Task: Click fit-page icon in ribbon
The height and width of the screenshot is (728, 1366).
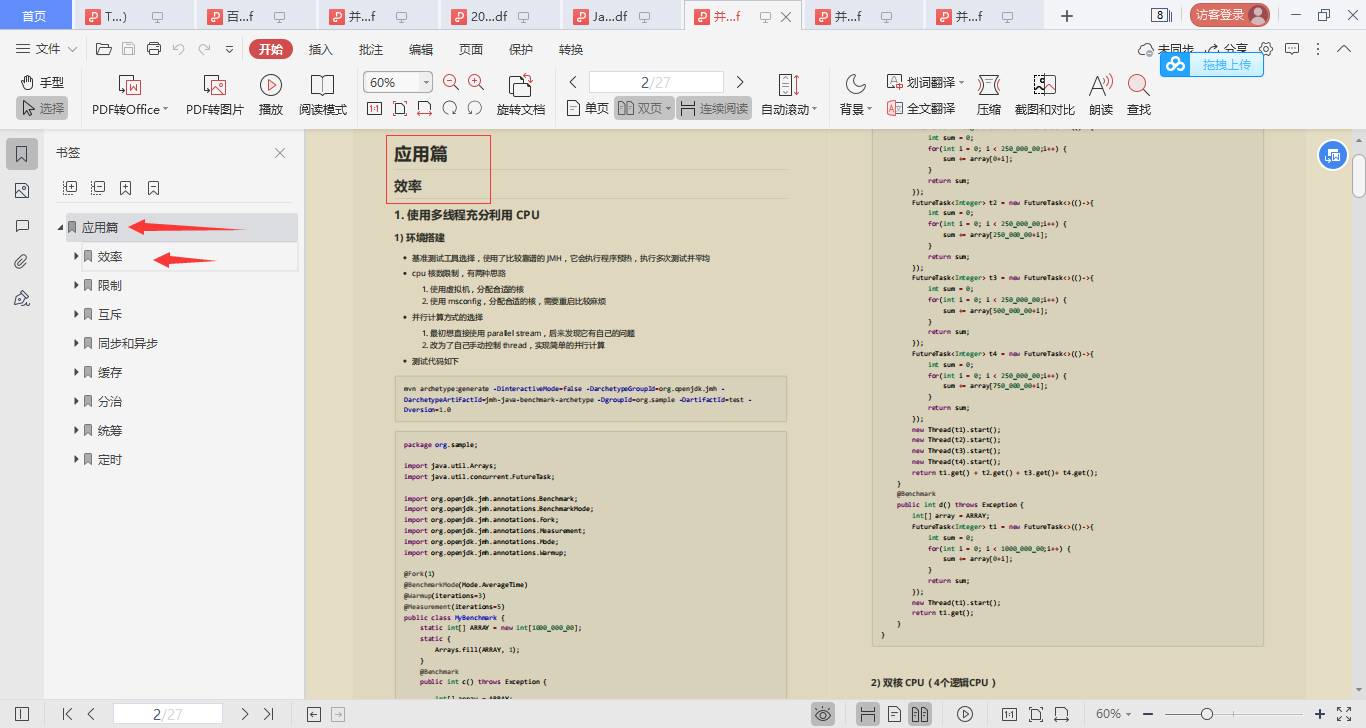Action: click(399, 108)
